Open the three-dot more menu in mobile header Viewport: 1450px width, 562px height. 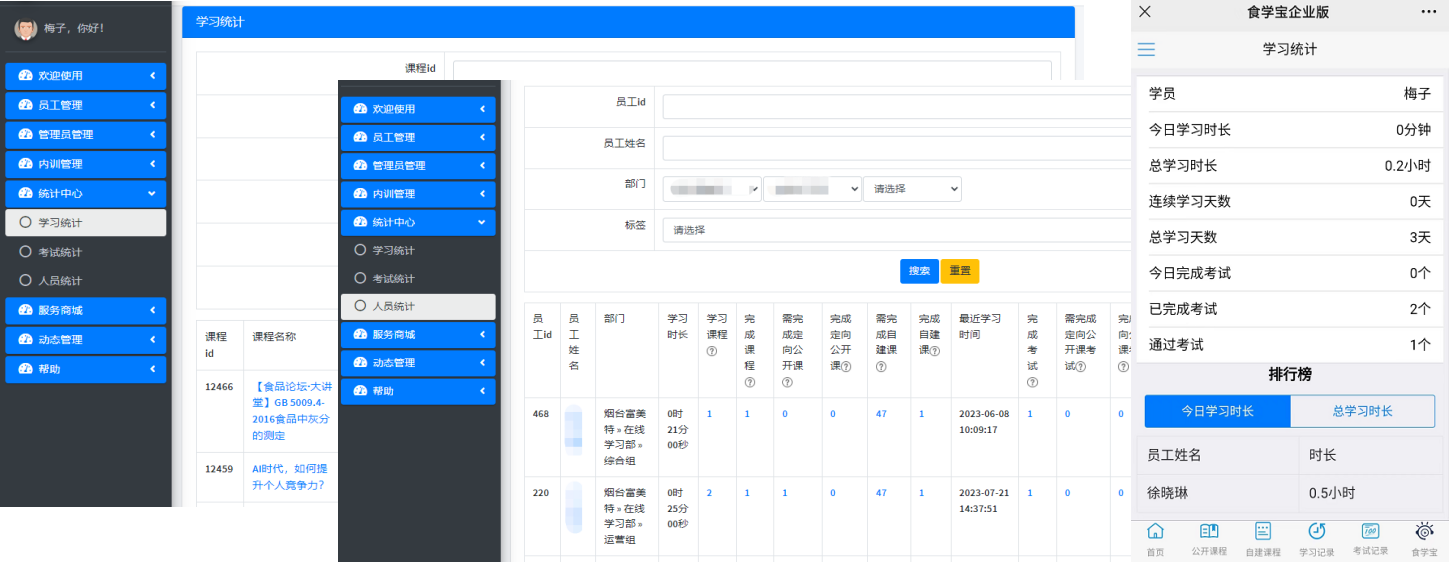[1428, 12]
